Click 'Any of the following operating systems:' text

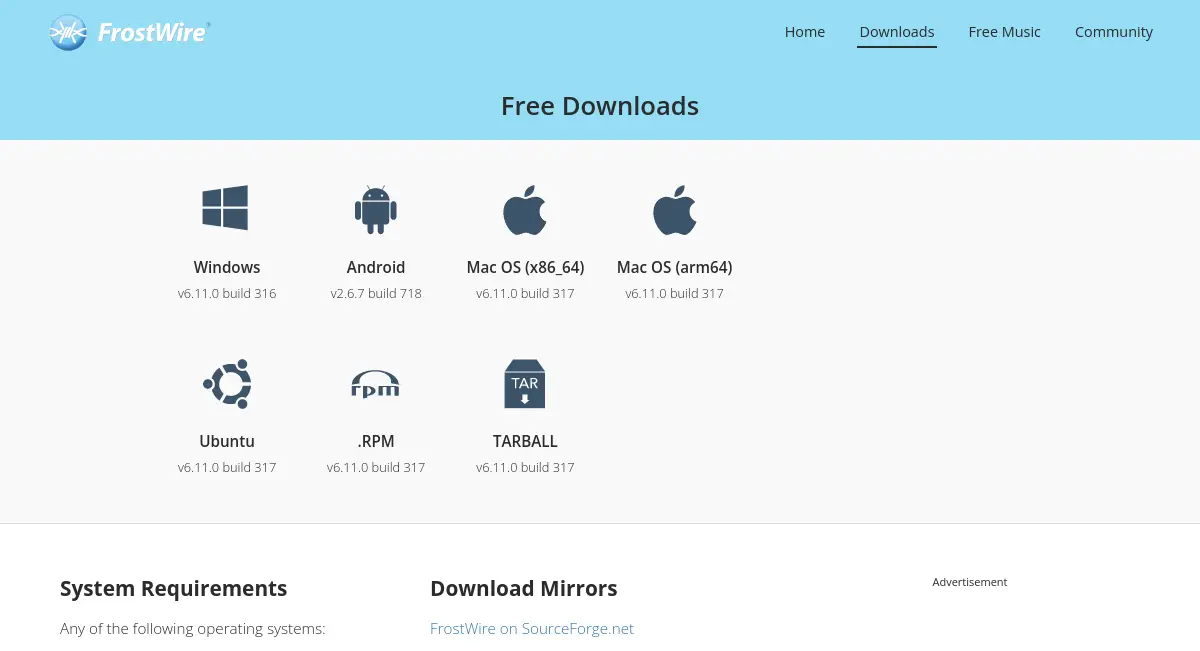193,629
